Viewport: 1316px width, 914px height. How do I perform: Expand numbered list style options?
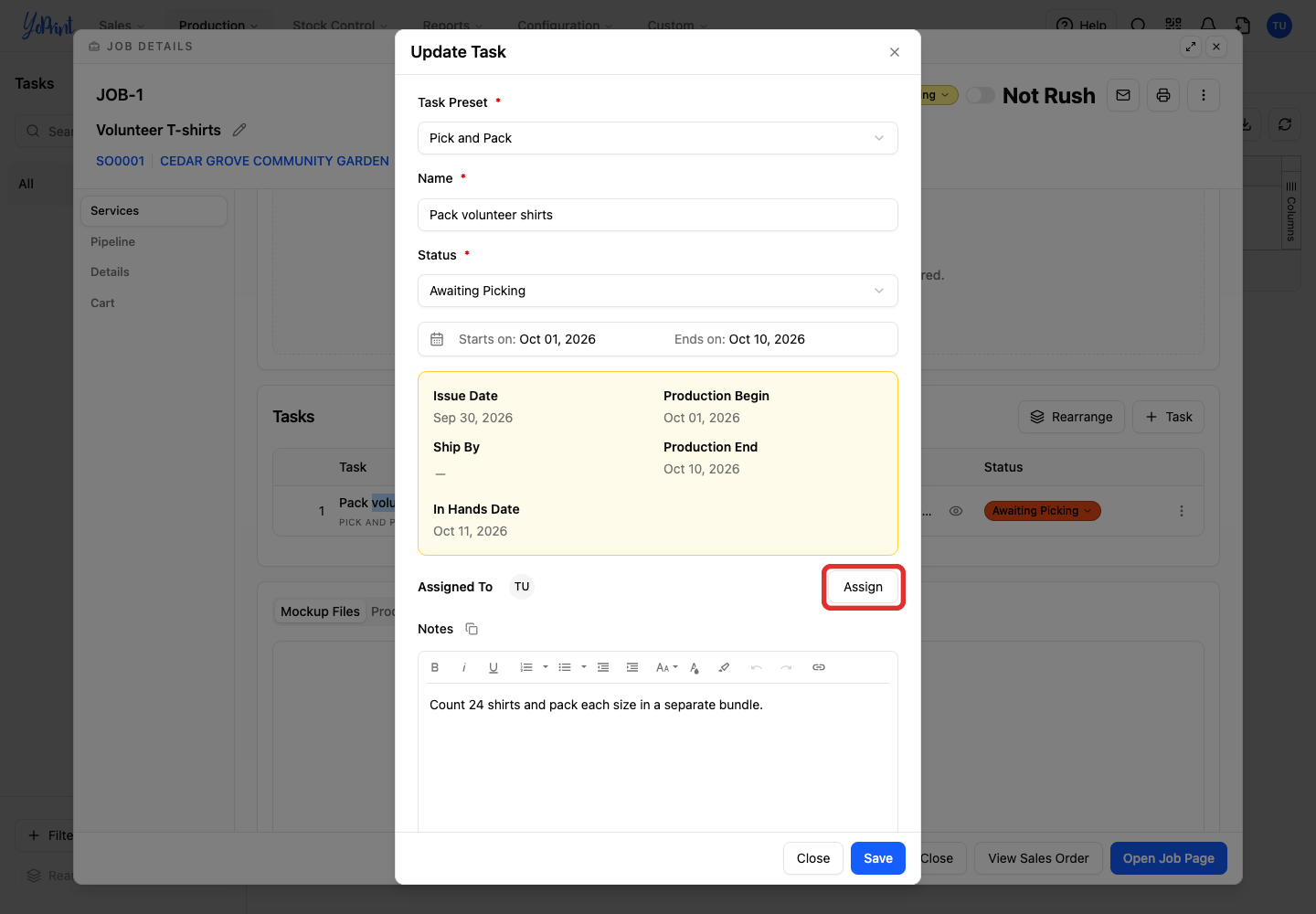pyautogui.click(x=546, y=667)
